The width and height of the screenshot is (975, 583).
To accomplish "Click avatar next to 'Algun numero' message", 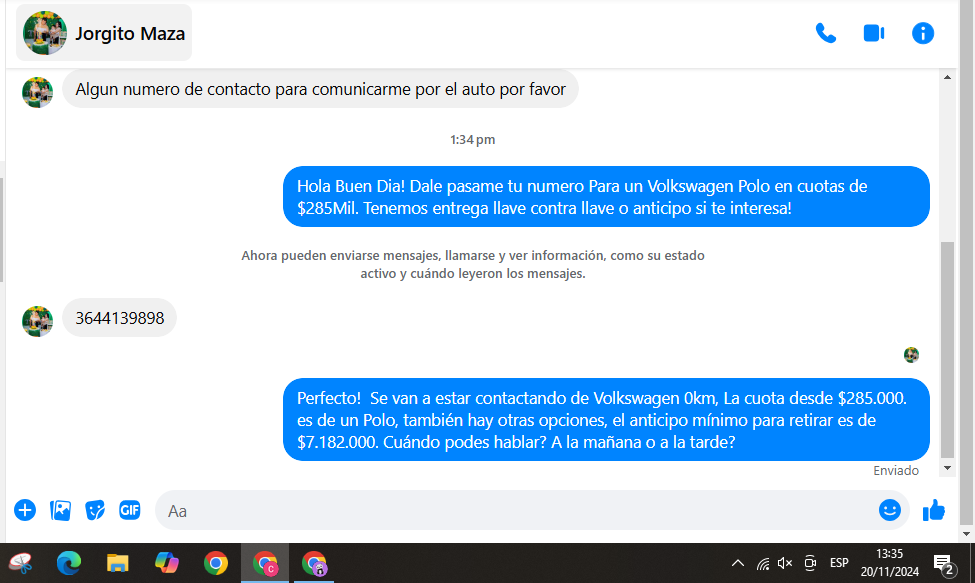I will [37, 92].
